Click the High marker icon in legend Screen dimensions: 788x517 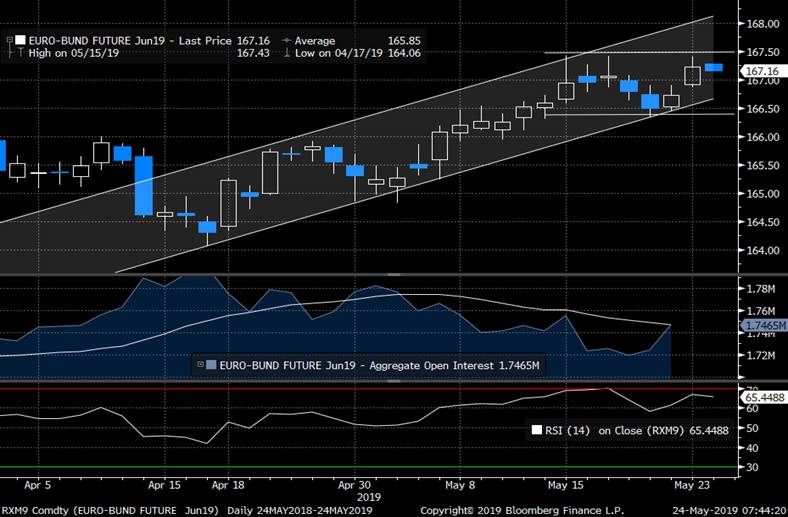click(x=21, y=53)
